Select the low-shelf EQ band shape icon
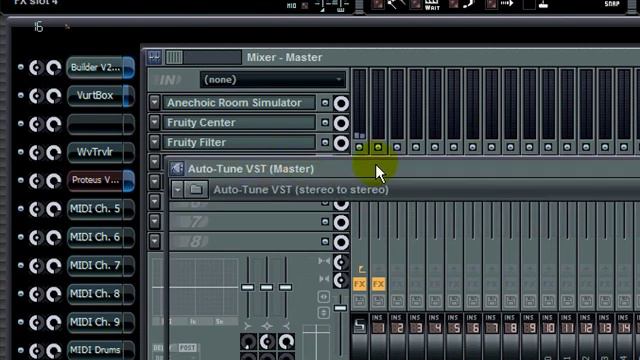 (x=247, y=326)
